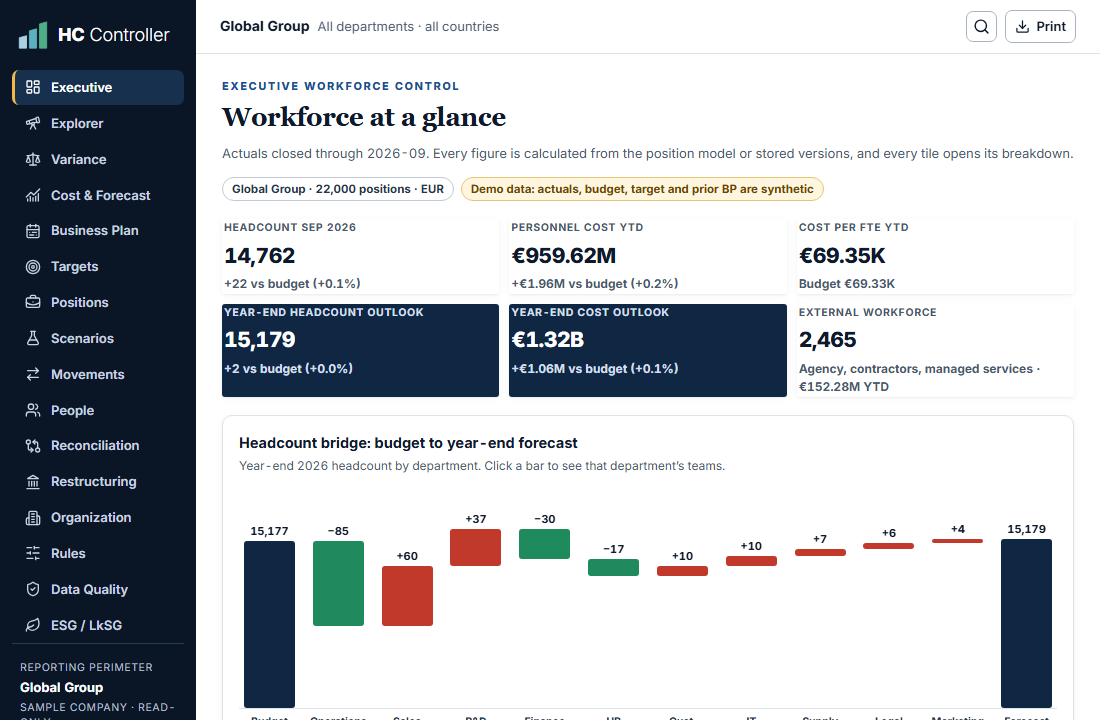Open the Reconciliation page
Viewport: 1100px width, 720px height.
pyautogui.click(x=98, y=446)
